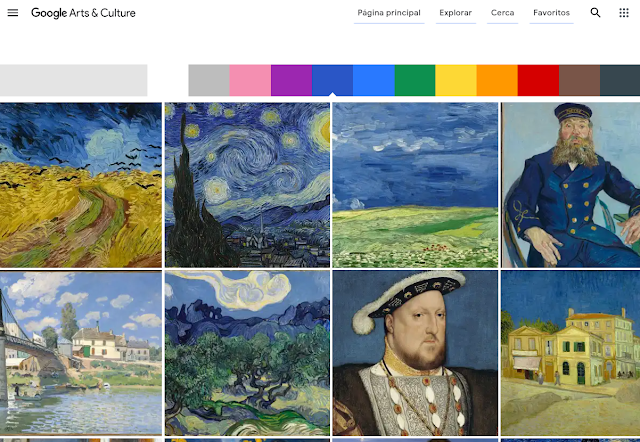Viewport: 640px width, 442px height.
Task: Open the hamburger main menu
Action: click(x=13, y=13)
